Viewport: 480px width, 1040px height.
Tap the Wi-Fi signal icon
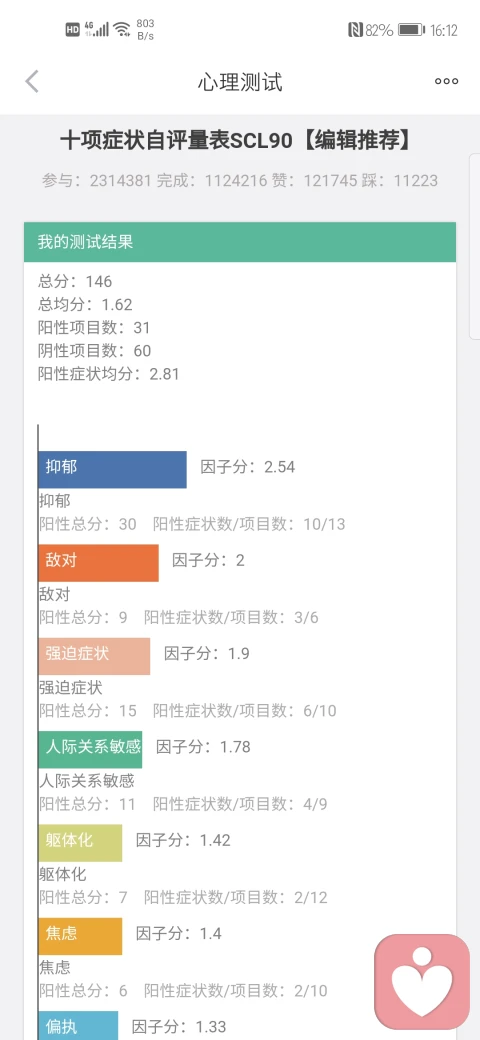[x=121, y=30]
